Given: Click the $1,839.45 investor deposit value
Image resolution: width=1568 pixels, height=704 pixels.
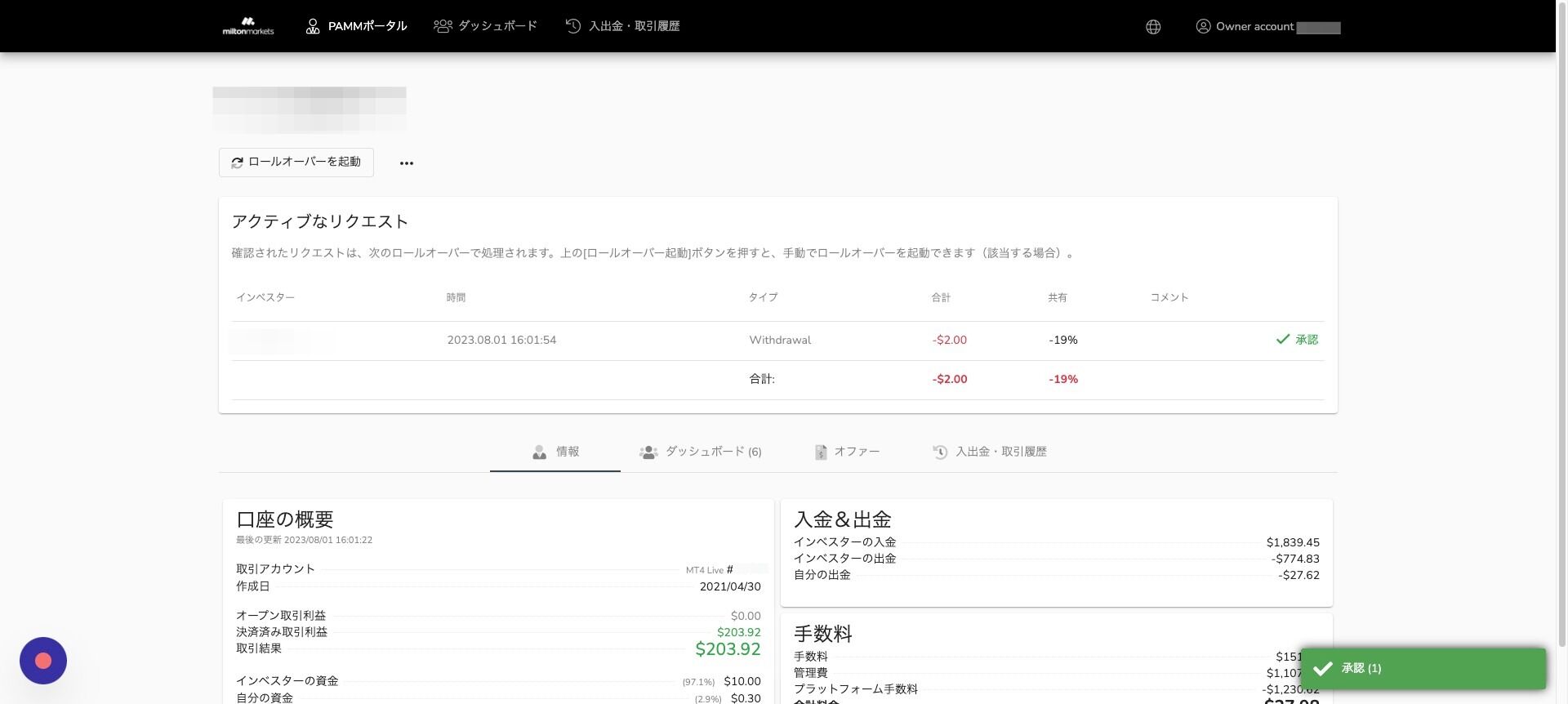Looking at the screenshot, I should 1293,542.
